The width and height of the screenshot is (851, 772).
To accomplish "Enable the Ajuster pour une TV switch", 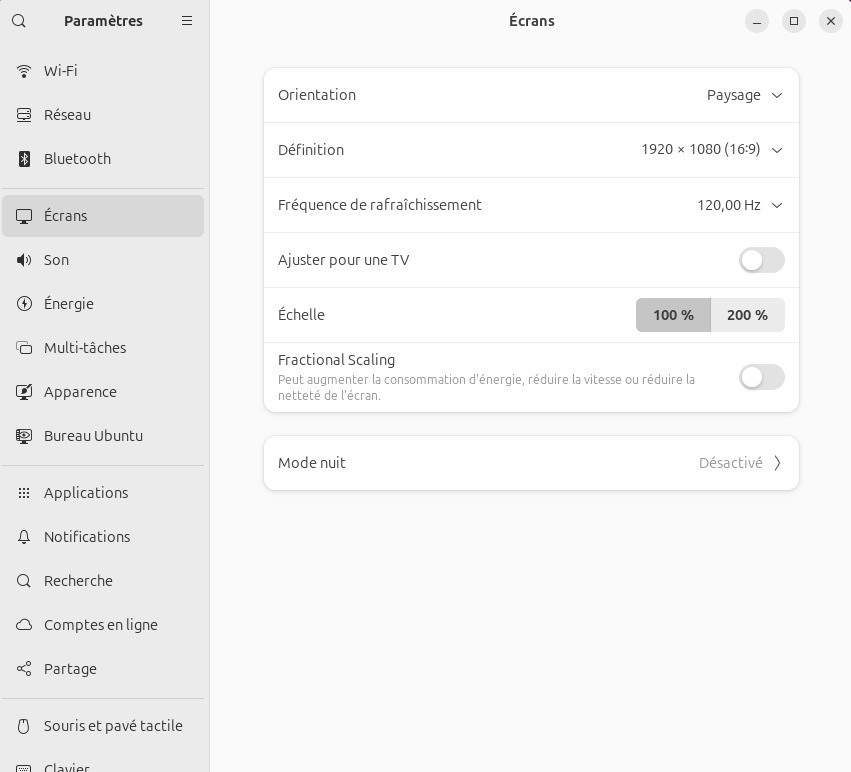I will pos(761,260).
